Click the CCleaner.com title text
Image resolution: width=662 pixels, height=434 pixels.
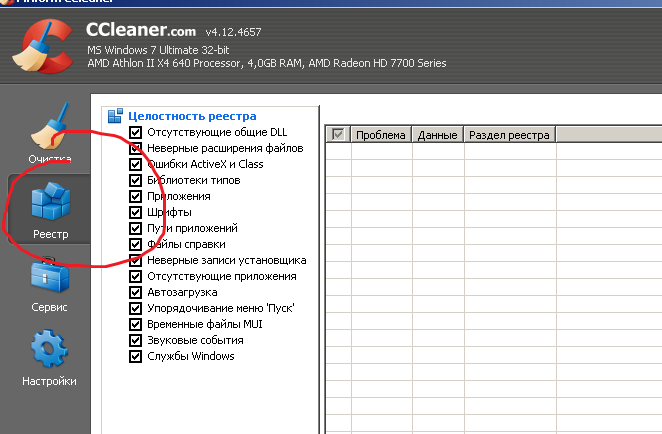tap(141, 30)
